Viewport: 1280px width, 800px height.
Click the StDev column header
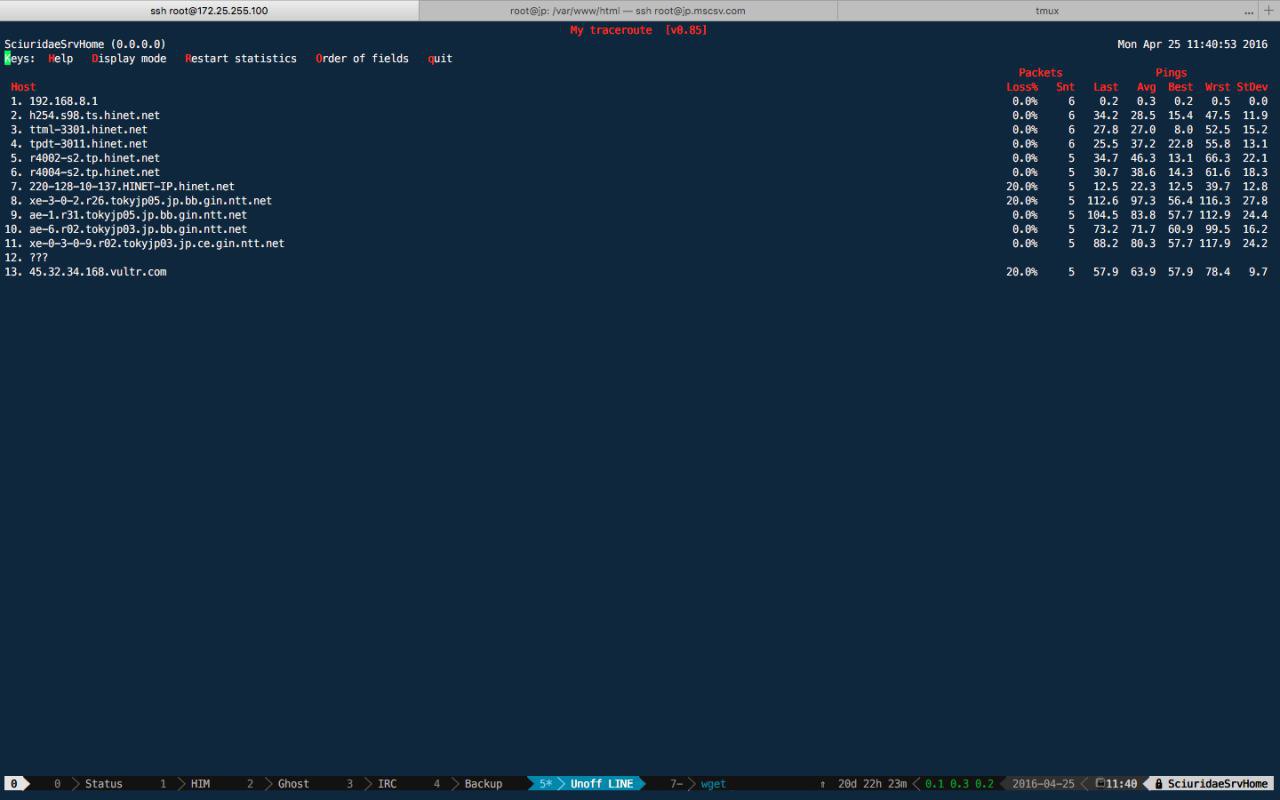click(1252, 87)
